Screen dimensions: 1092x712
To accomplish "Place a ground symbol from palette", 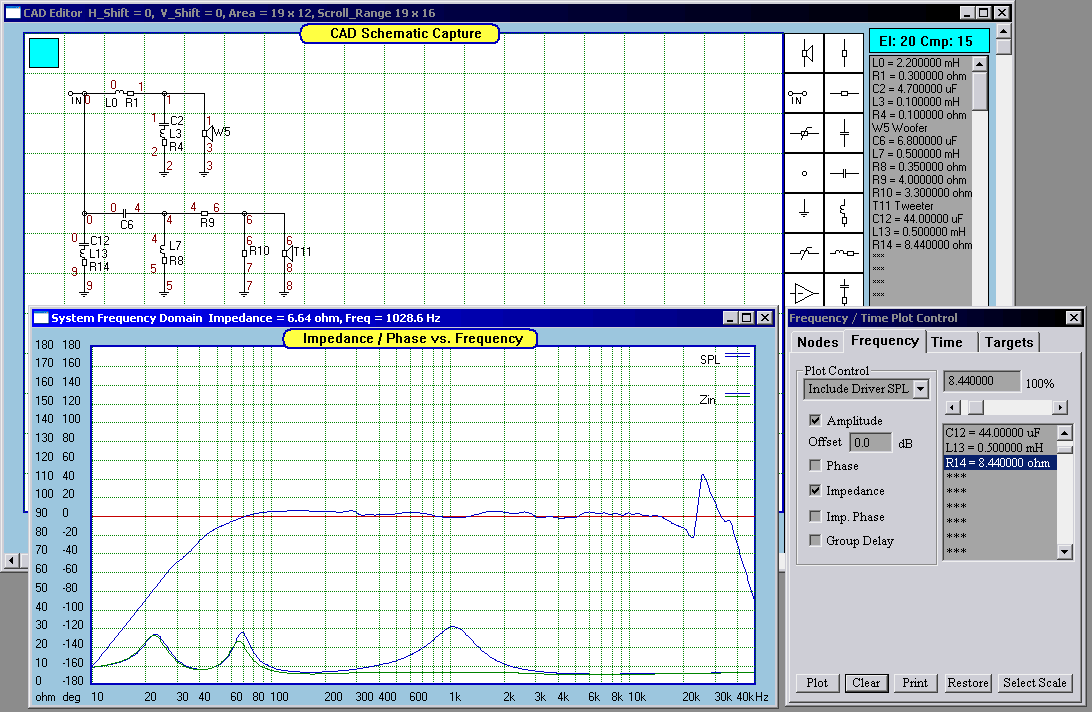I will point(804,212).
